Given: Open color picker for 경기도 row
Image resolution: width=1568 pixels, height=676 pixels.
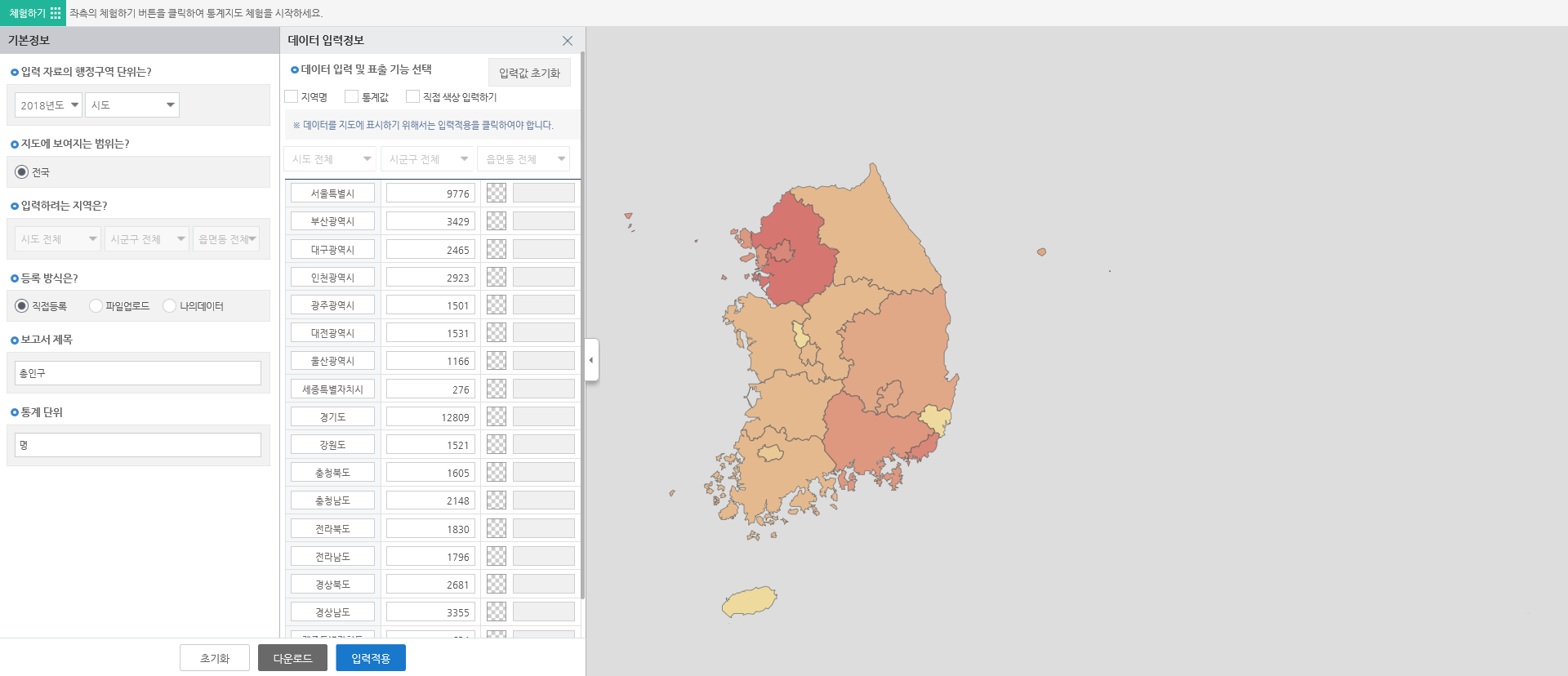Looking at the screenshot, I should 497,417.
